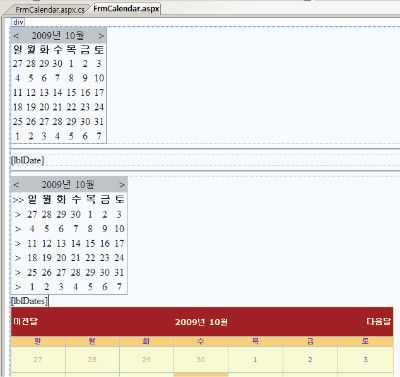Select week row starting with 27 Sunday
400x377 pixels.
[x=18, y=215]
